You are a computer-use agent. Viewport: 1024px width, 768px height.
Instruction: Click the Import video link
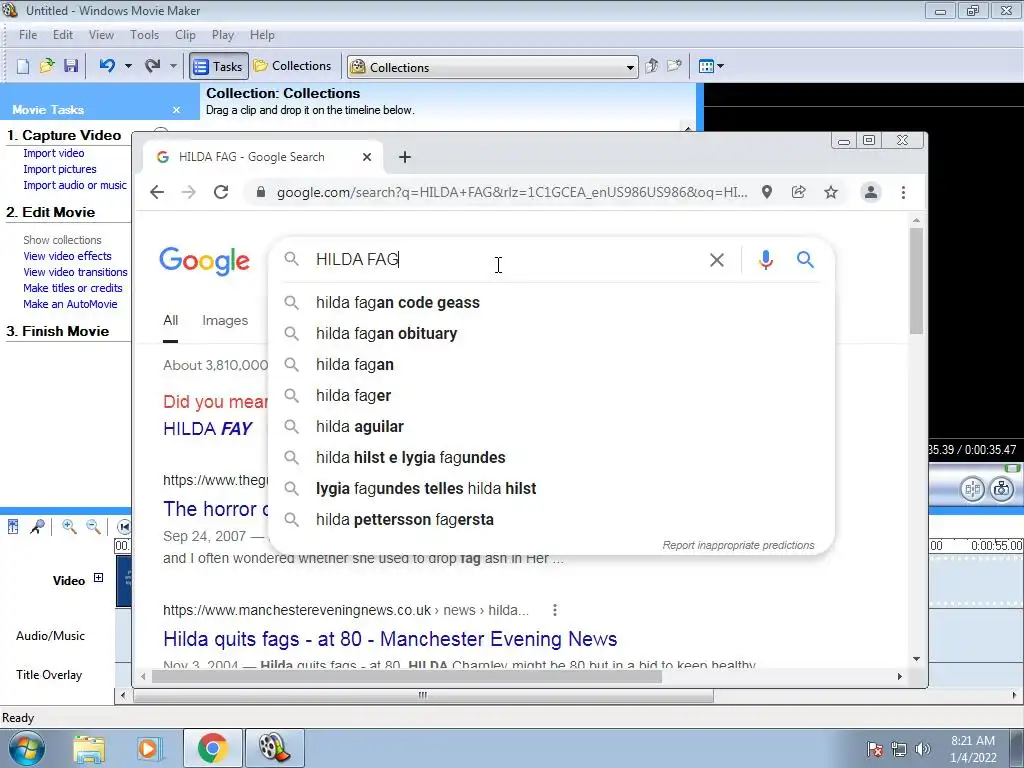coord(54,153)
